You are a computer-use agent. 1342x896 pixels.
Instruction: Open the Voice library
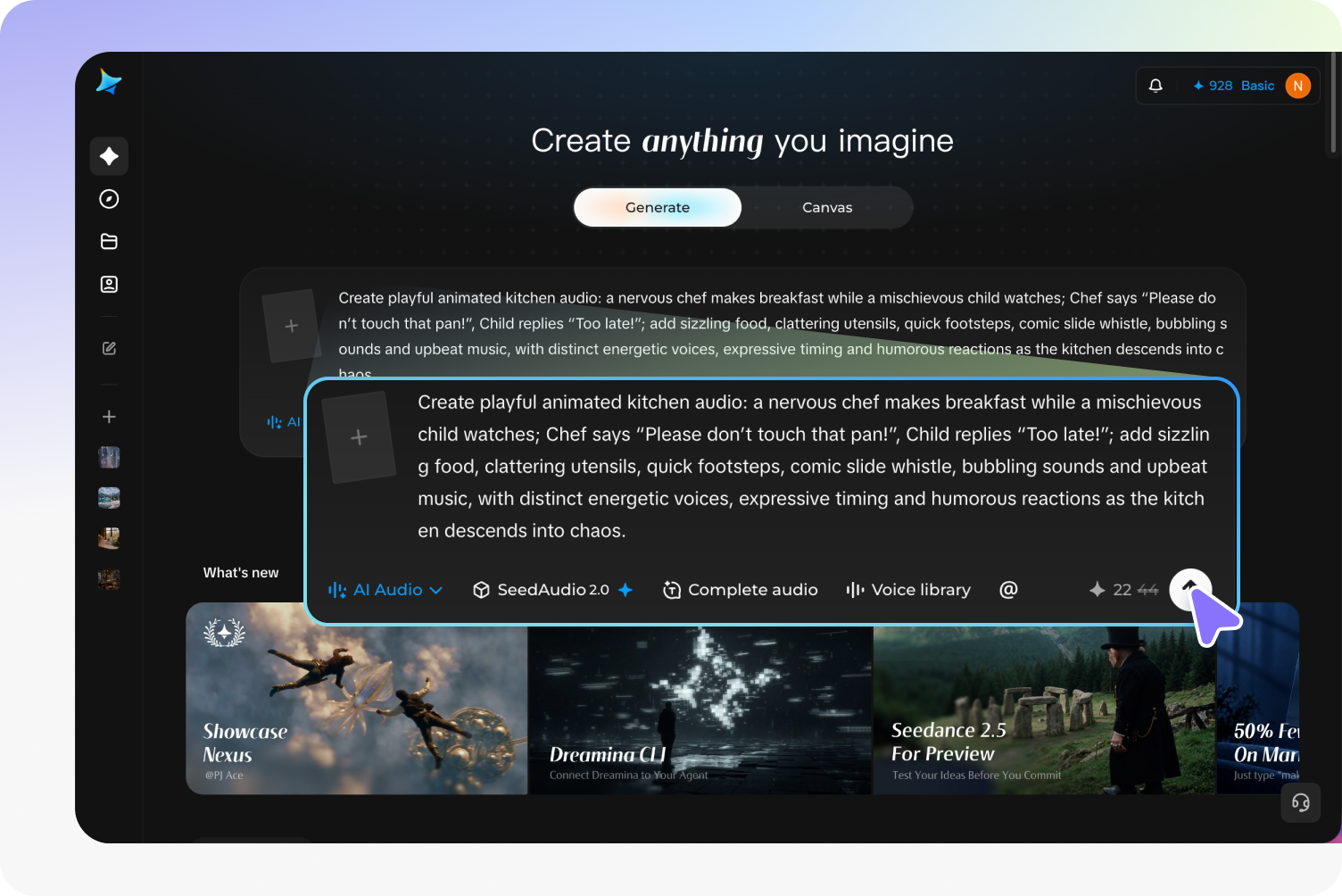[x=908, y=590]
